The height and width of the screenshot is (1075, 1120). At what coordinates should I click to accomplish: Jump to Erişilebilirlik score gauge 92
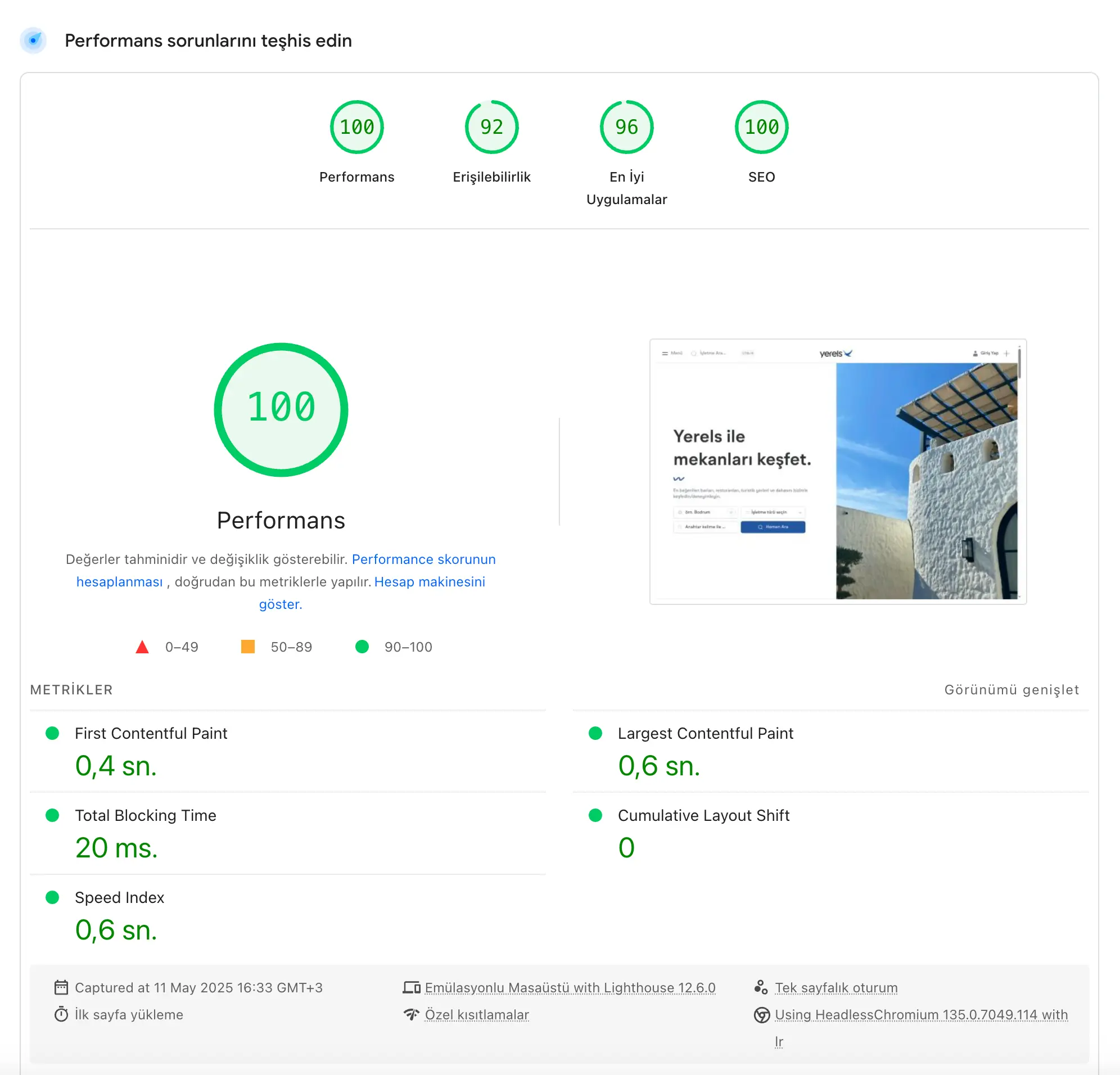(x=491, y=127)
